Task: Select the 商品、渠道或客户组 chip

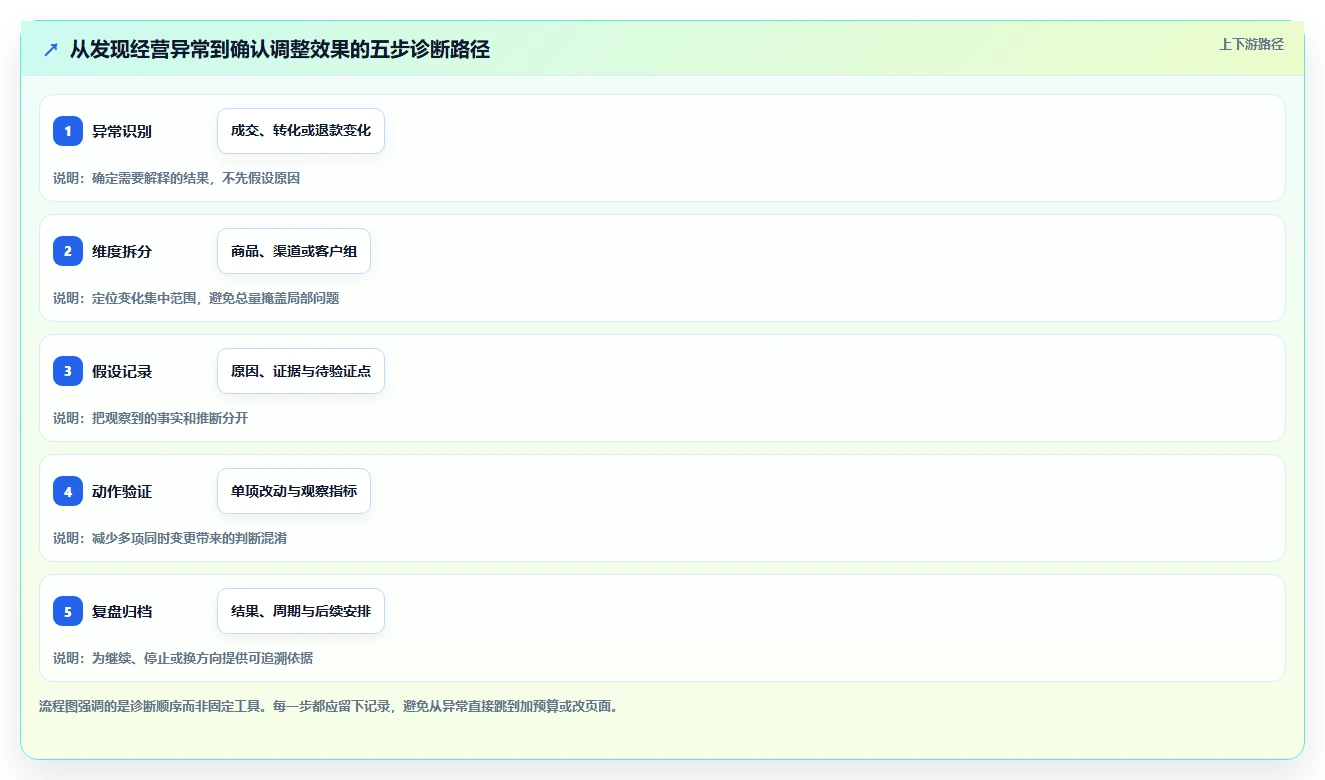Action: pos(294,251)
